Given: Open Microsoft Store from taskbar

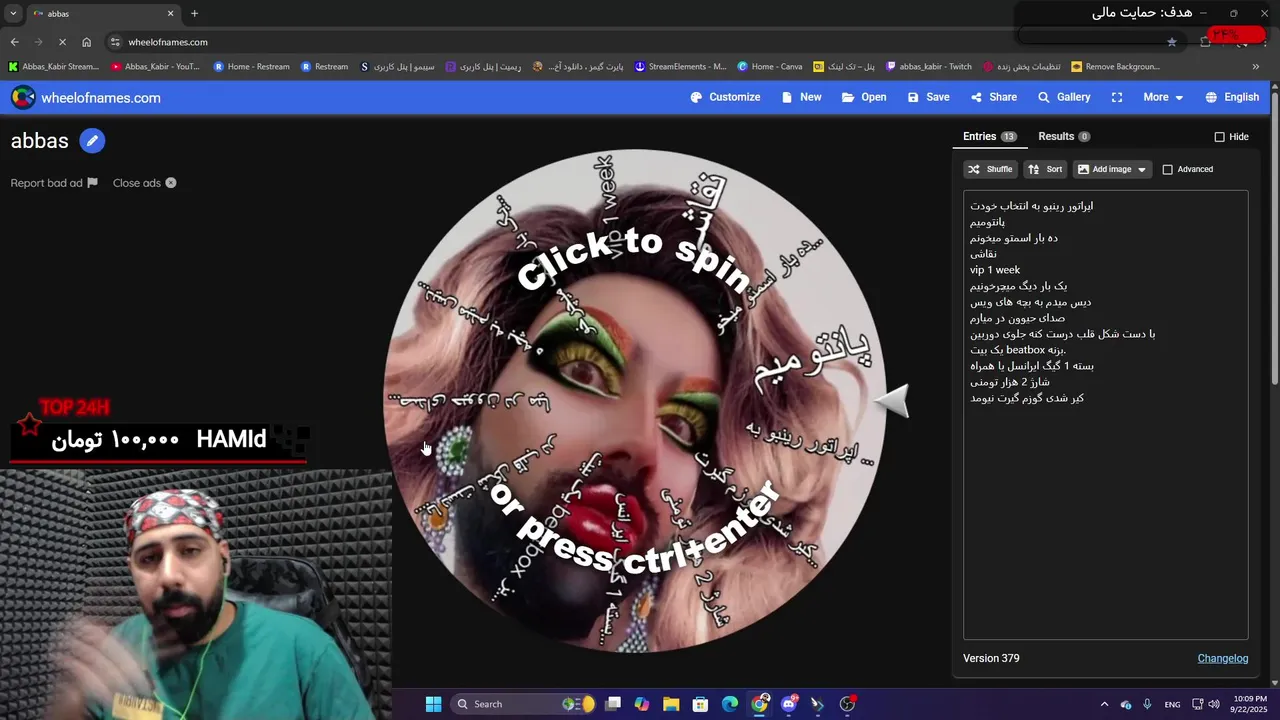Looking at the screenshot, I should (x=700, y=704).
